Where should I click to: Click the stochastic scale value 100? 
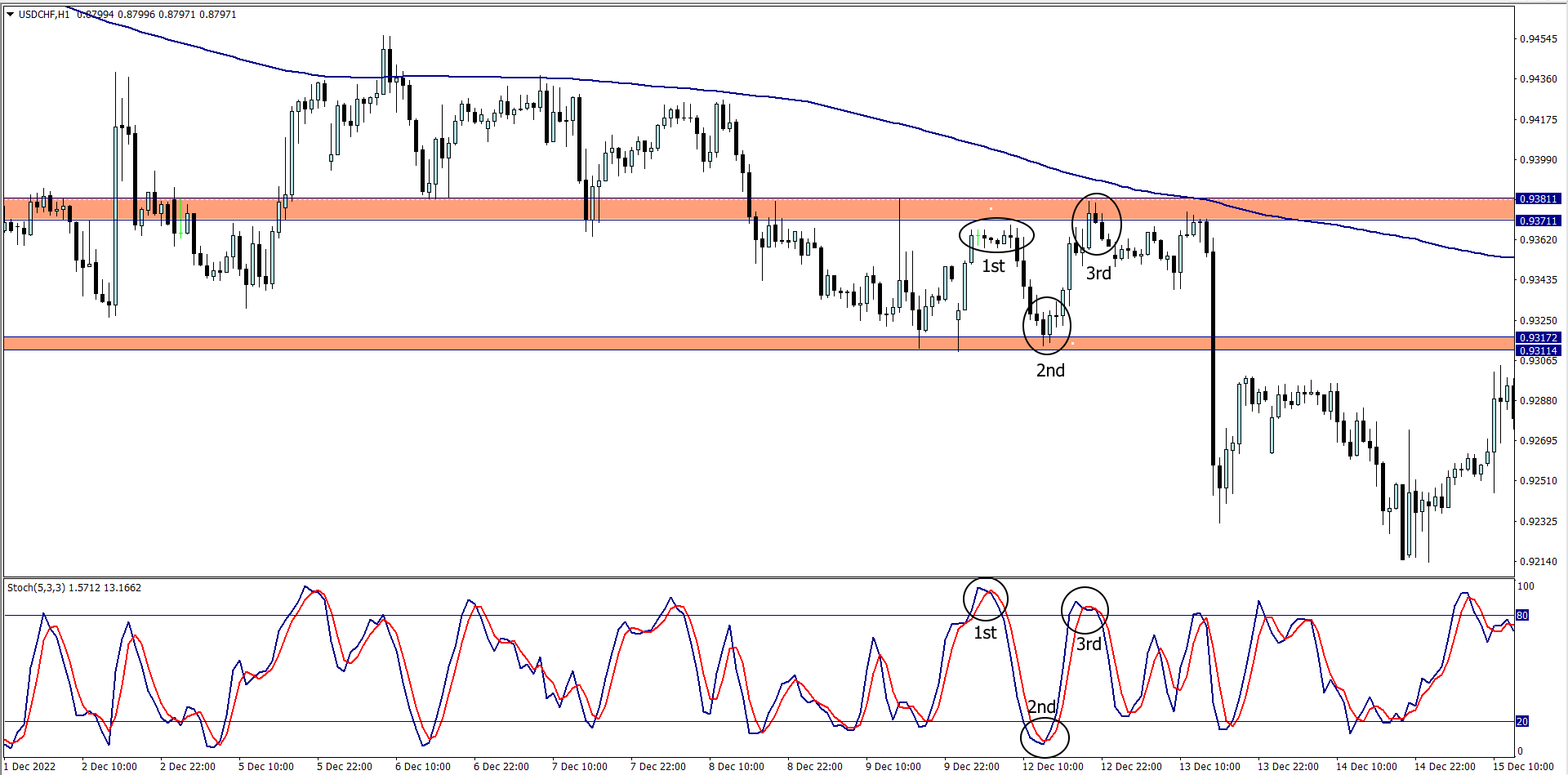[x=1526, y=586]
